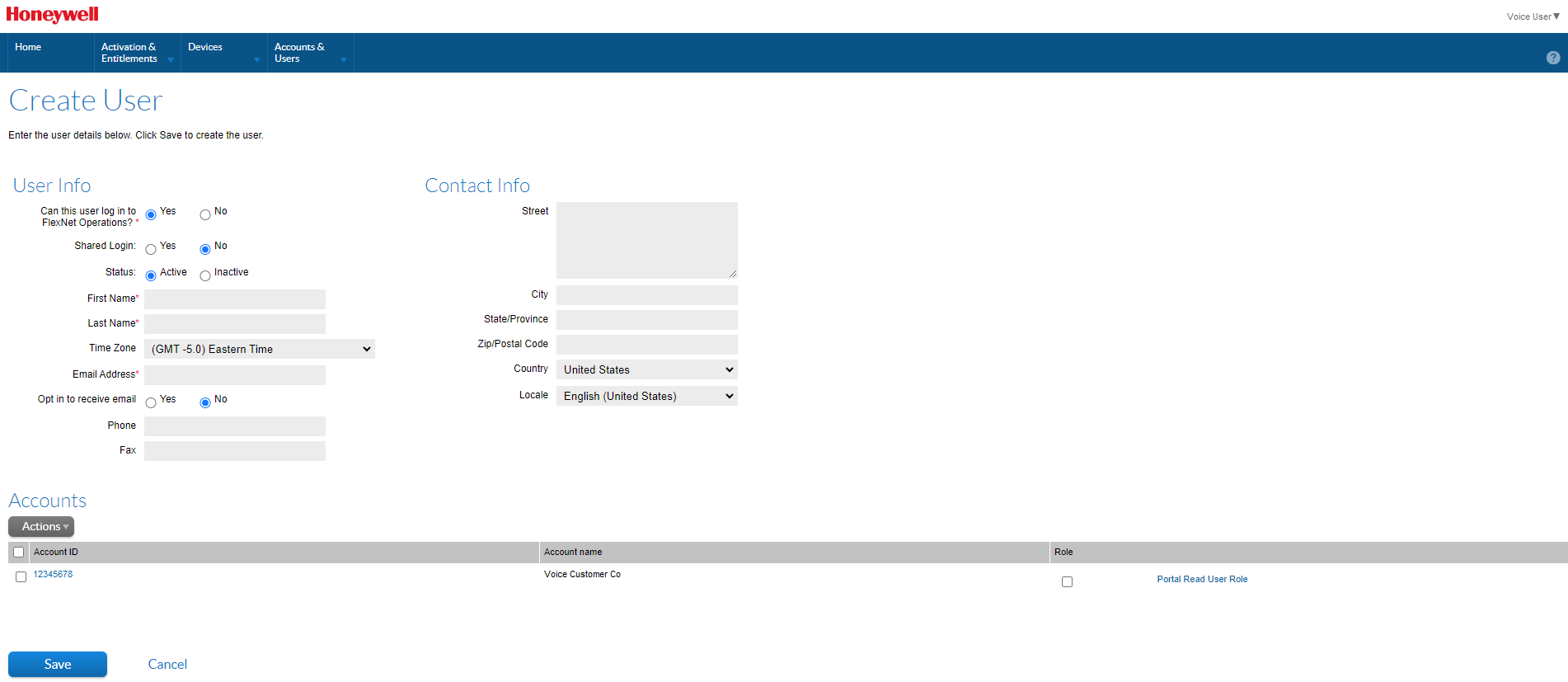
Task: Open the Home menu item
Action: 28,47
